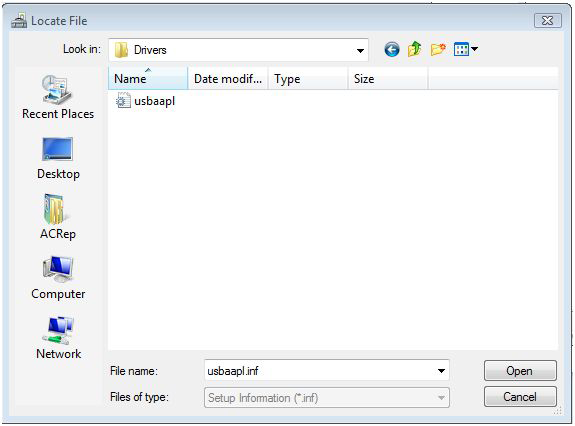575x426 pixels.
Task: Open the ACRep user folder
Action: click(58, 217)
